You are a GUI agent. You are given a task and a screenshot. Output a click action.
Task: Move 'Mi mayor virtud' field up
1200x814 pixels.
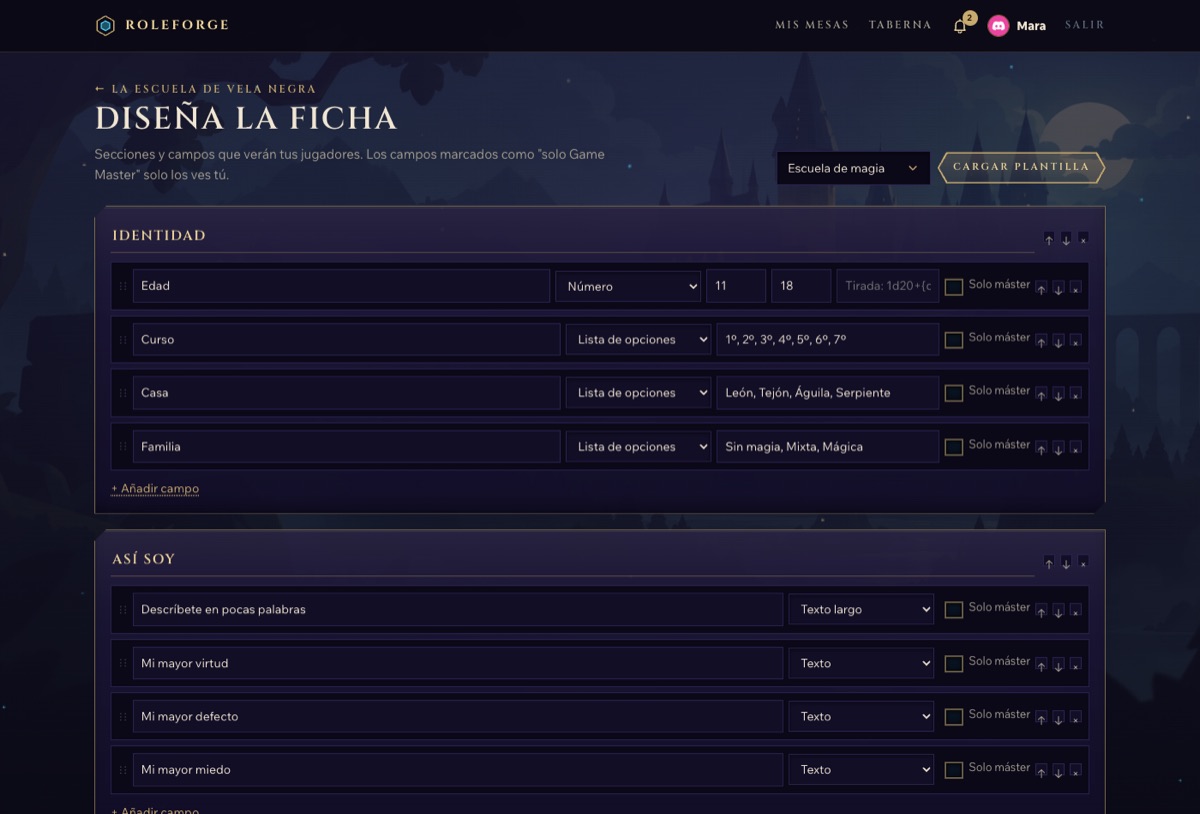1041,664
